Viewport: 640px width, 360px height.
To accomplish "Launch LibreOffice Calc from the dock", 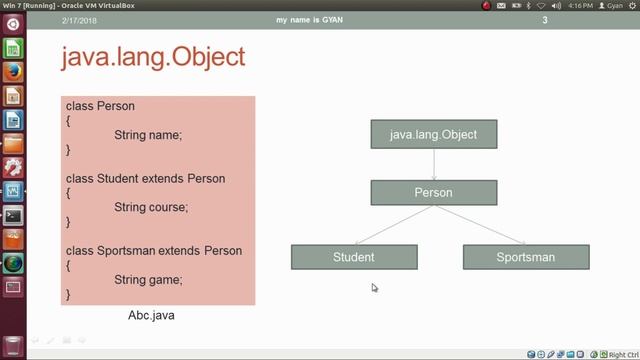I will coord(13,49).
